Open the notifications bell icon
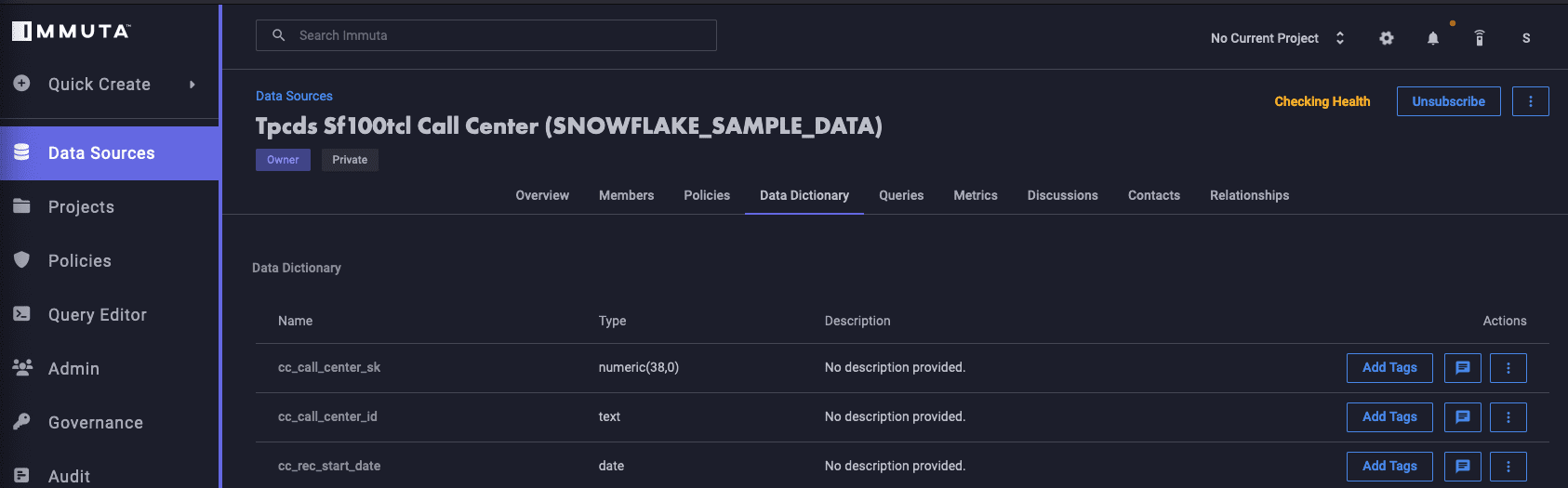1568x488 pixels. 1433,38
